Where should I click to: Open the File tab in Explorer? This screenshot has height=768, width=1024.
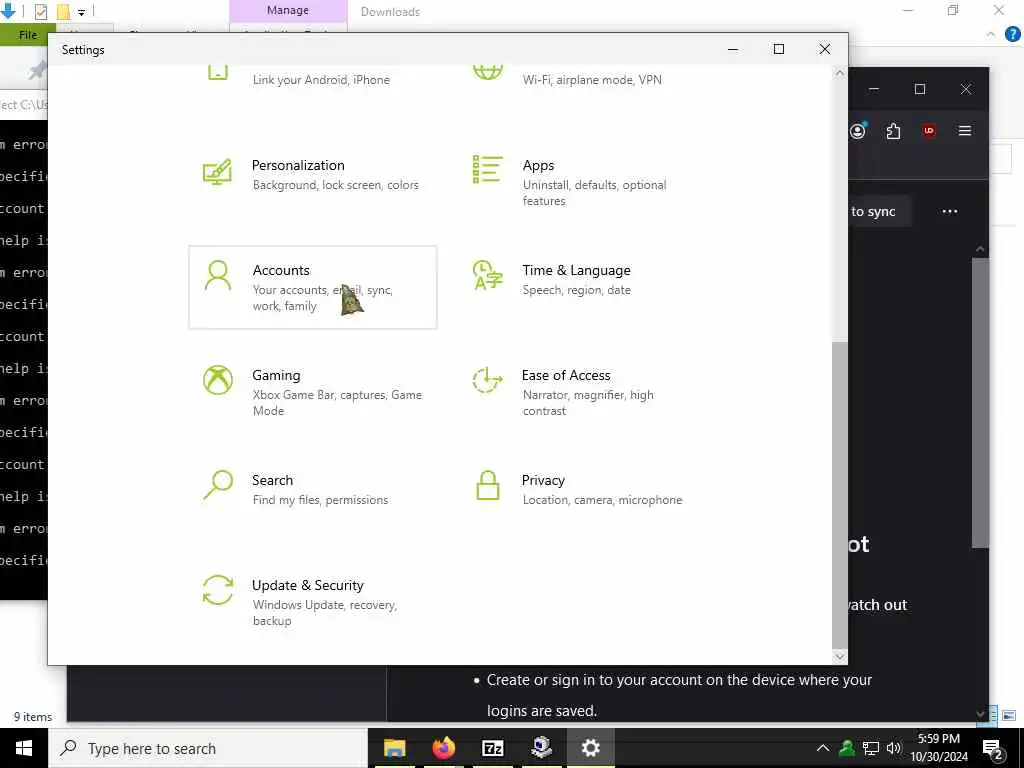pyautogui.click(x=28, y=35)
